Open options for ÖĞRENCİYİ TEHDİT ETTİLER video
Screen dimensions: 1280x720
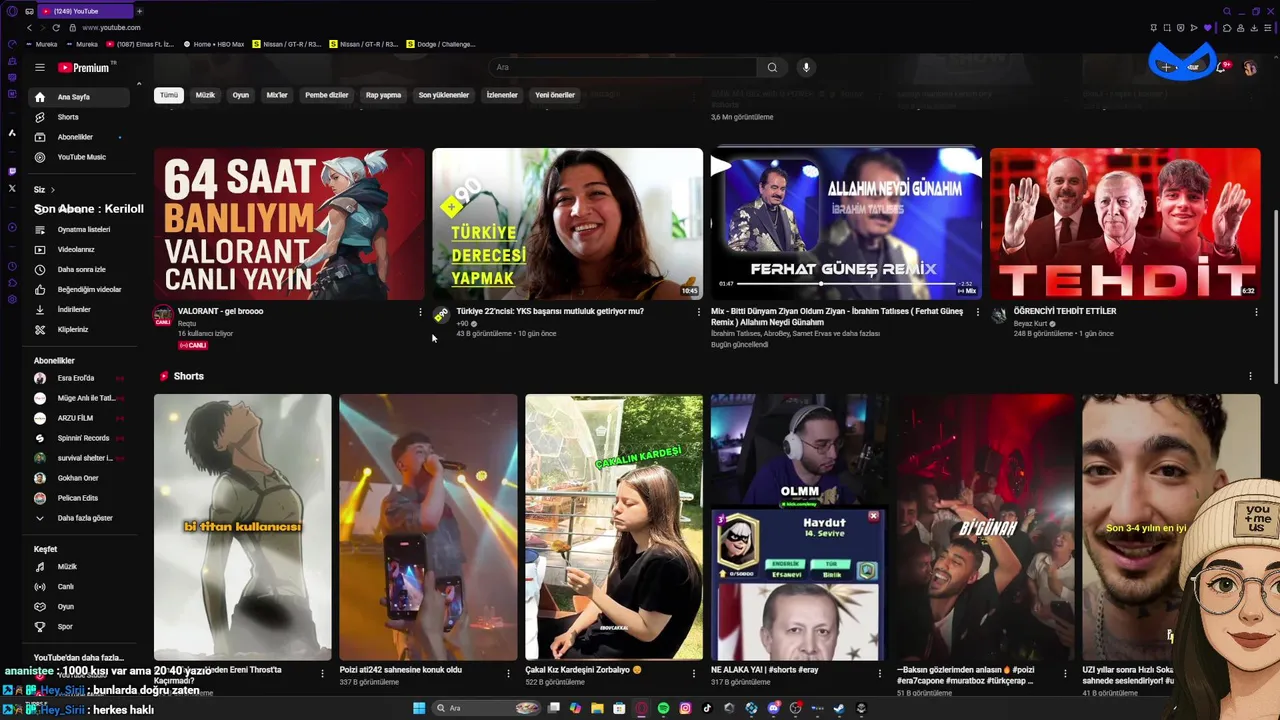(x=1256, y=312)
